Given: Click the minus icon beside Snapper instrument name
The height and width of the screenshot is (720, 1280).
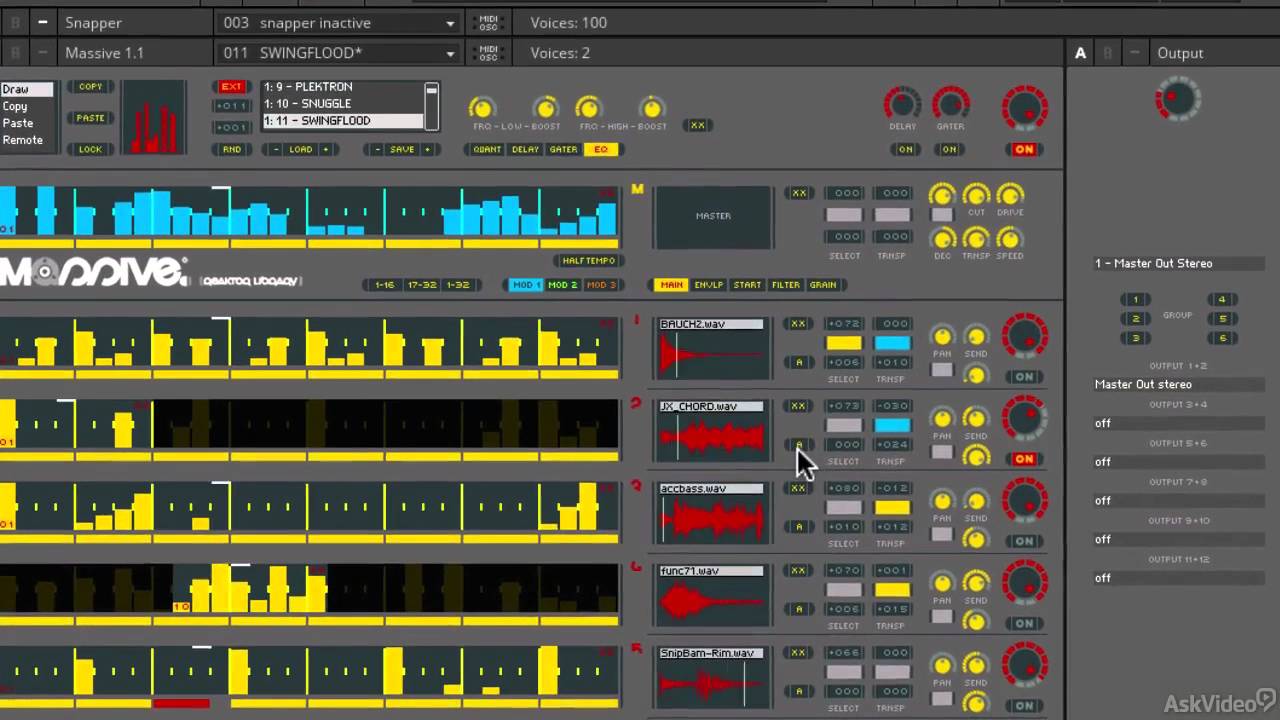Looking at the screenshot, I should click(42, 22).
